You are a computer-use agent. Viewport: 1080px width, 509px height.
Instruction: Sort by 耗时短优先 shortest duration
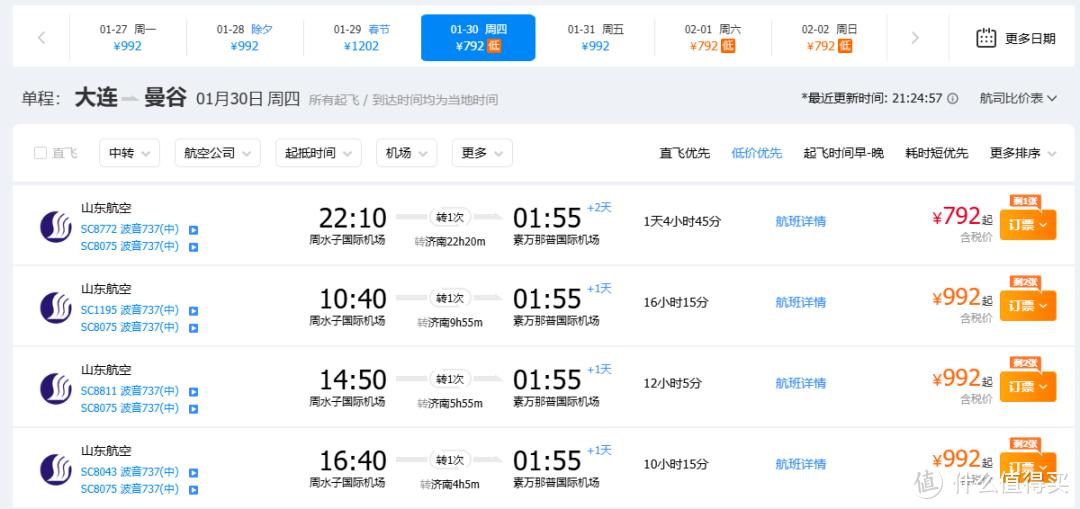(936, 153)
